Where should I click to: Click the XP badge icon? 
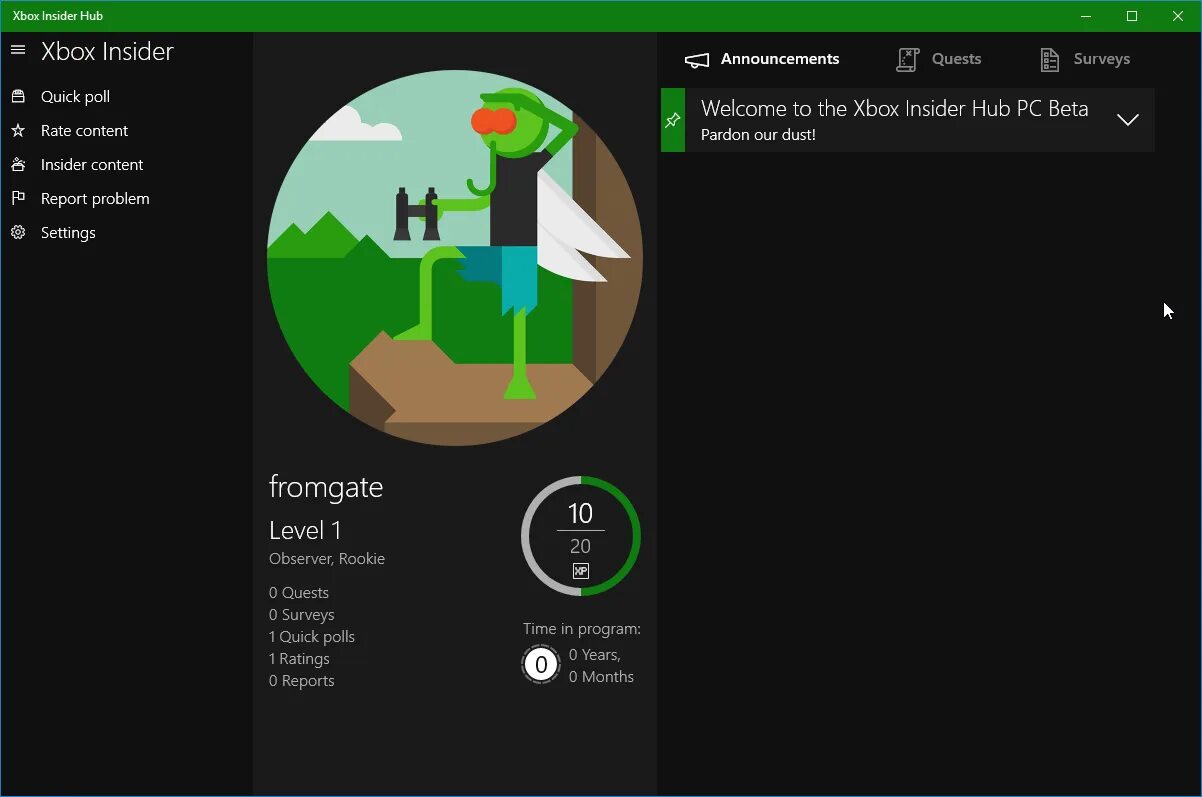580,571
